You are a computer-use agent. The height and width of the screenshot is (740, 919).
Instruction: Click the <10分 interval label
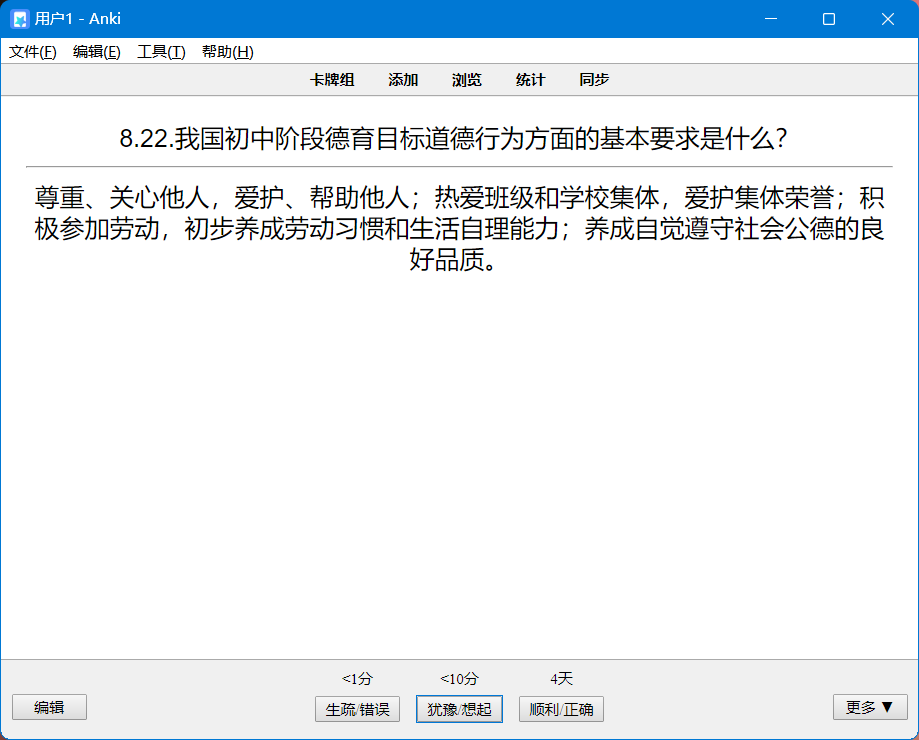tap(460, 678)
